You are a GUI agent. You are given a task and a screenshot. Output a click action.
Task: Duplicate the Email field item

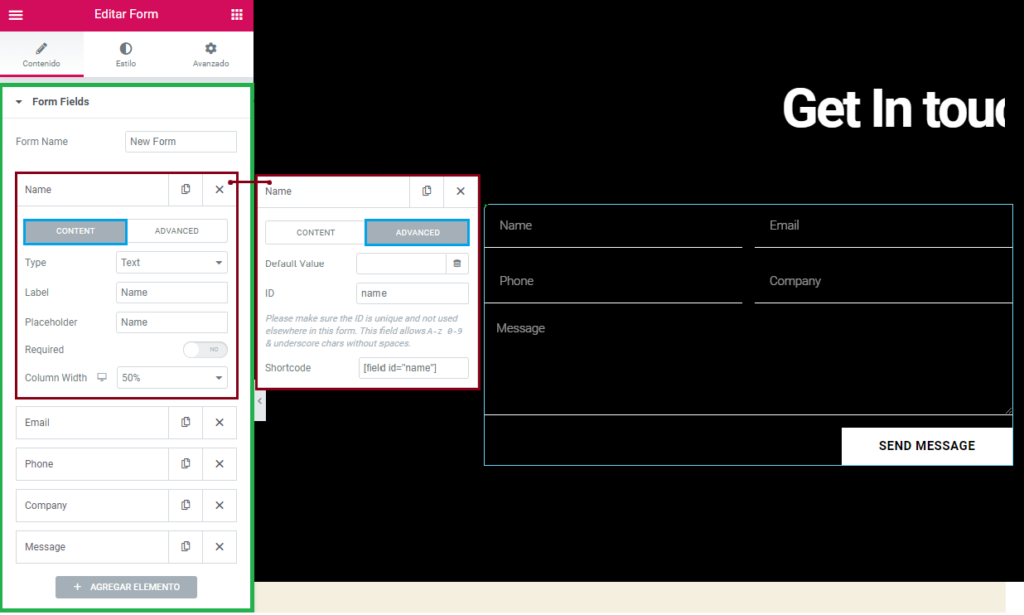coord(185,423)
